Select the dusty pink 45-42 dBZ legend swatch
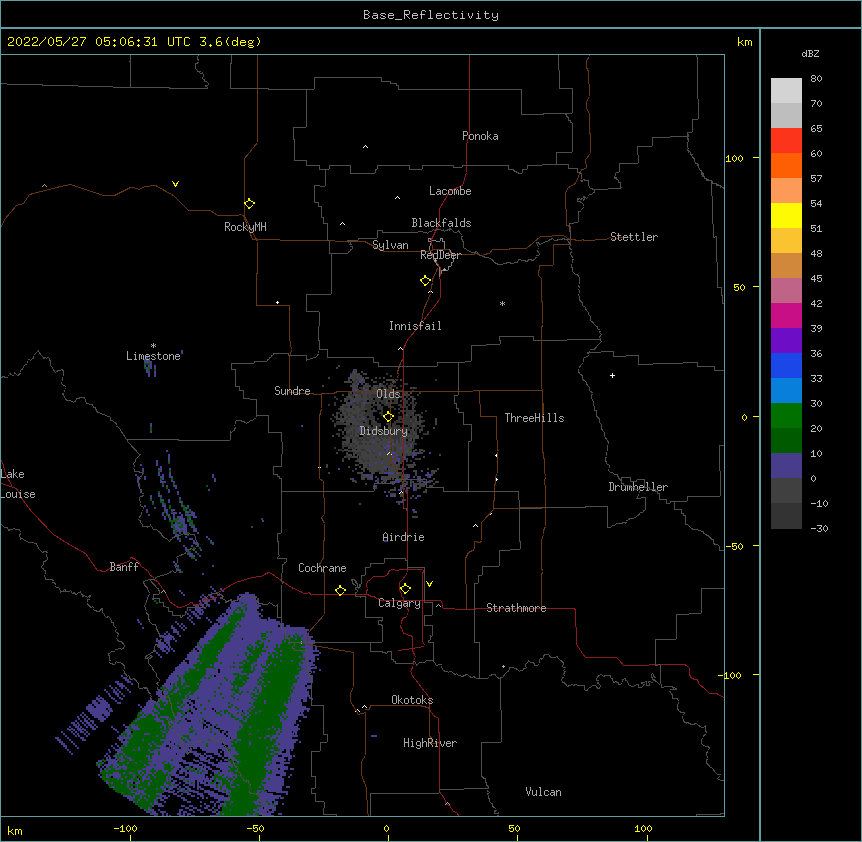Screen dimensions: 862x842 [786, 291]
